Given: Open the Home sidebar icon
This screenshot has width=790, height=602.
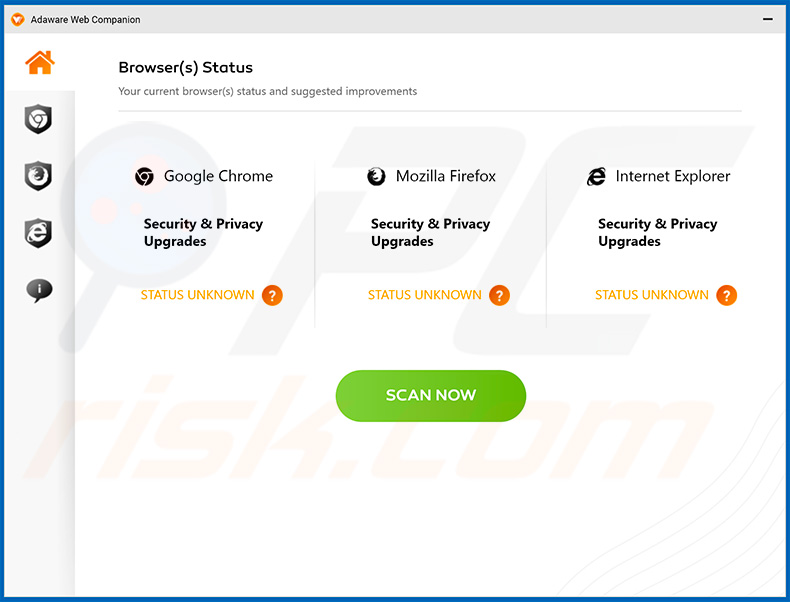Looking at the screenshot, I should point(39,63).
